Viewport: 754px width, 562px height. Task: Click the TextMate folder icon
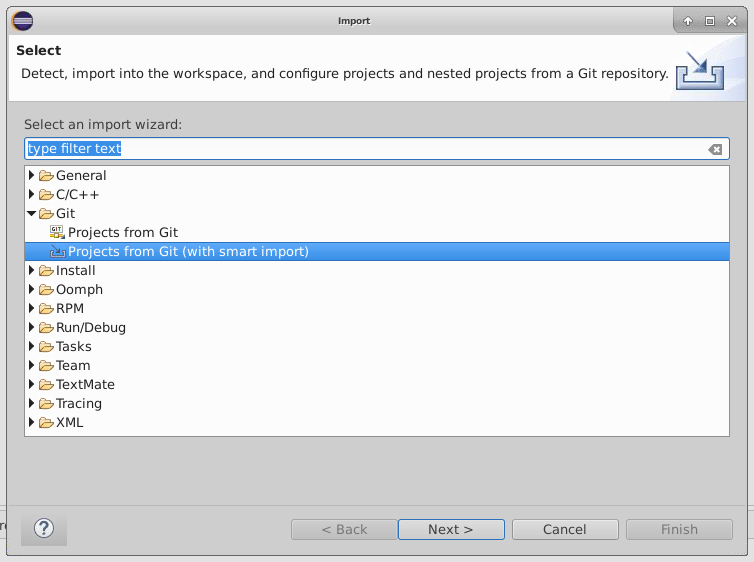46,385
